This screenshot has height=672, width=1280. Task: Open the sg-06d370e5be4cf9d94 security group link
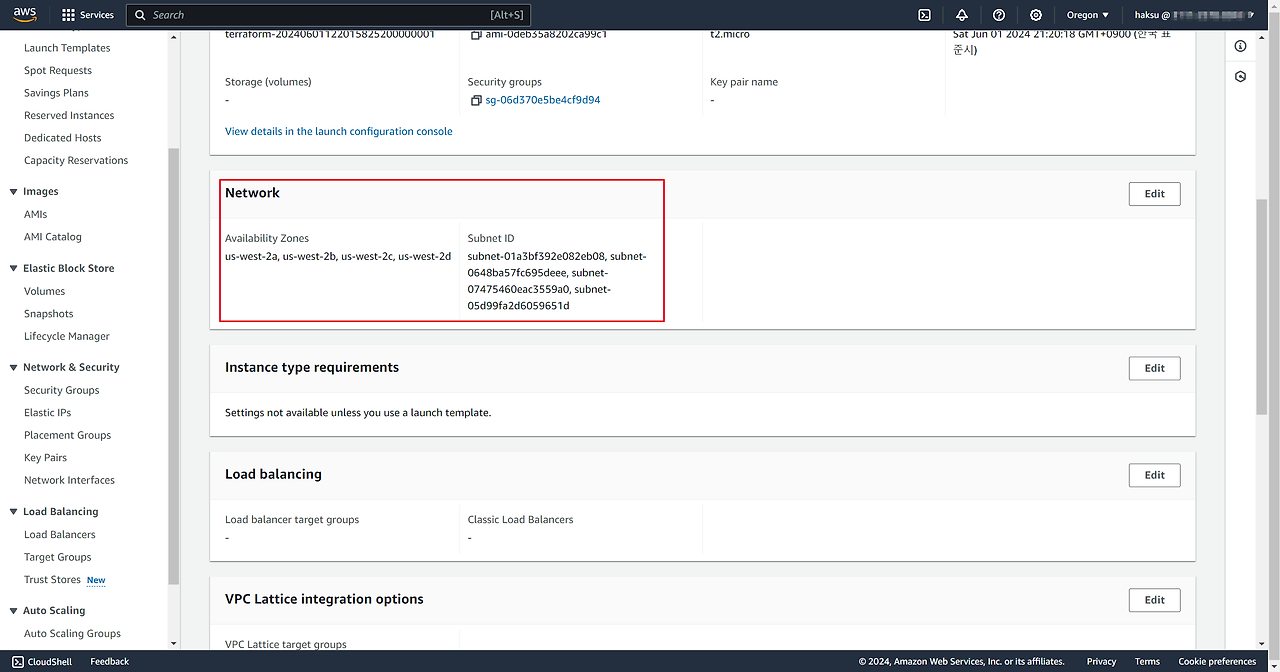[542, 100]
